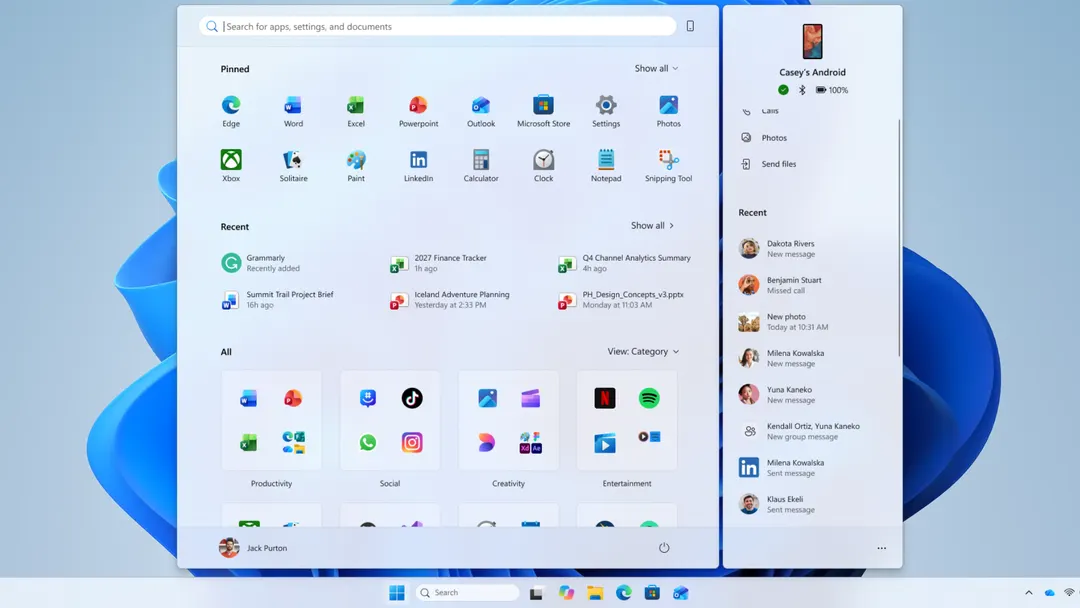This screenshot has height=608, width=1080.
Task: Launch Spotify in Entertainment folder
Action: pos(649,398)
